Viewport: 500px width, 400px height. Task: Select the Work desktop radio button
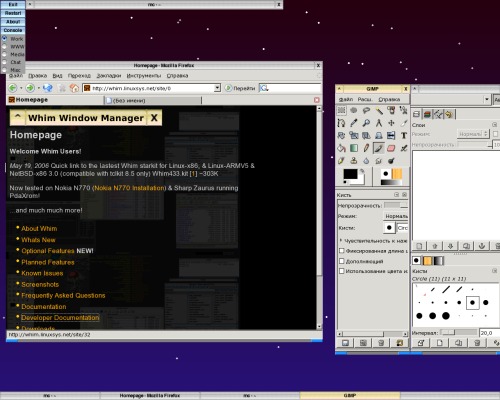4,38
